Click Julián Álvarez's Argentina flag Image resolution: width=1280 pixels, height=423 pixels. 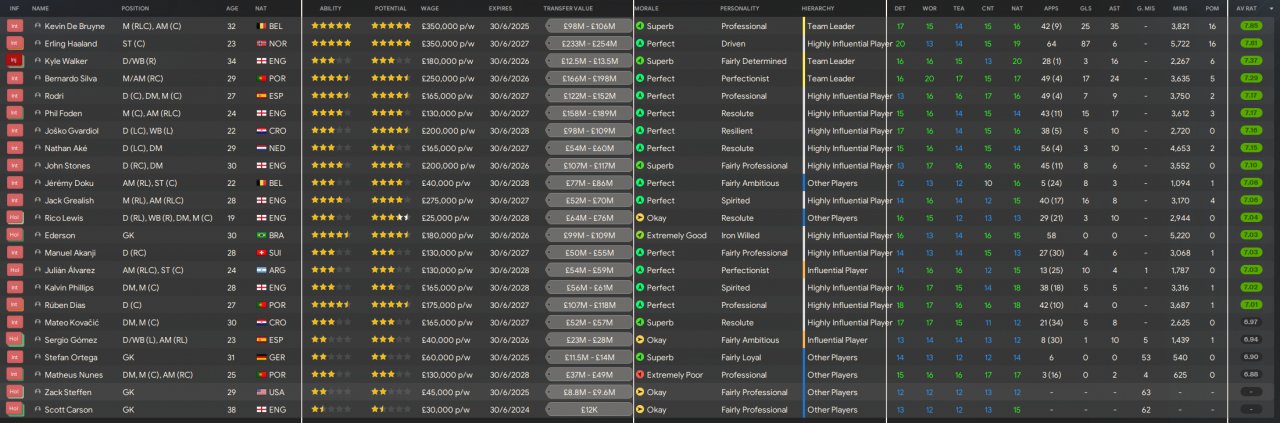pos(263,270)
